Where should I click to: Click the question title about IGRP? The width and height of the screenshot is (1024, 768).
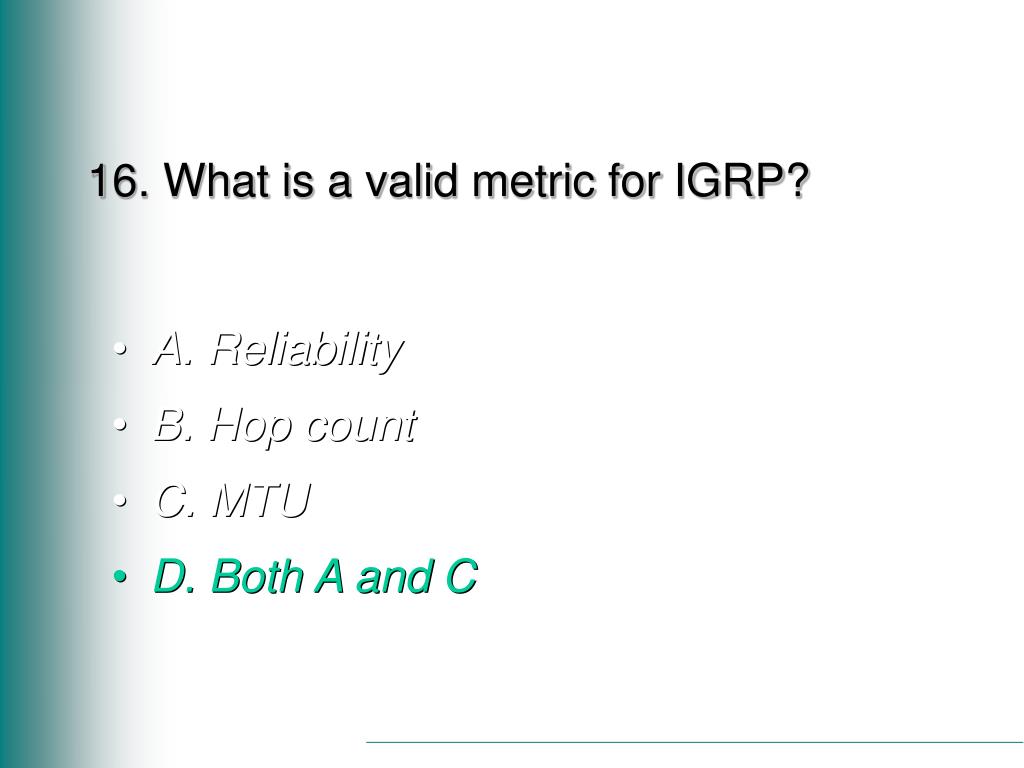point(450,180)
